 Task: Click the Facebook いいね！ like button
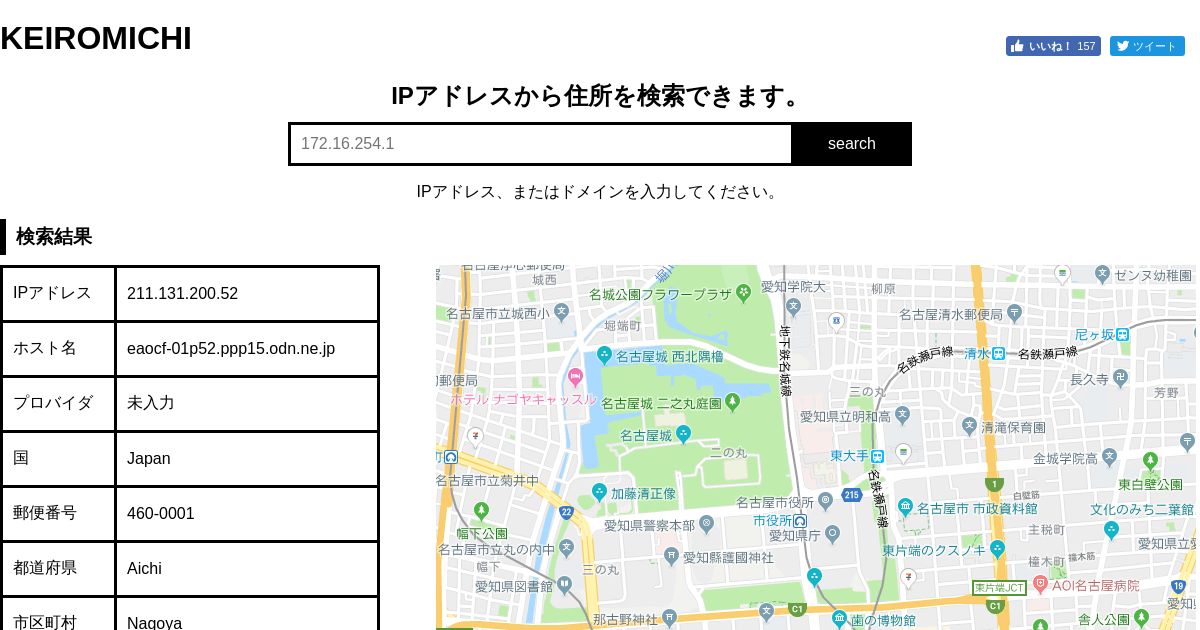[1053, 46]
